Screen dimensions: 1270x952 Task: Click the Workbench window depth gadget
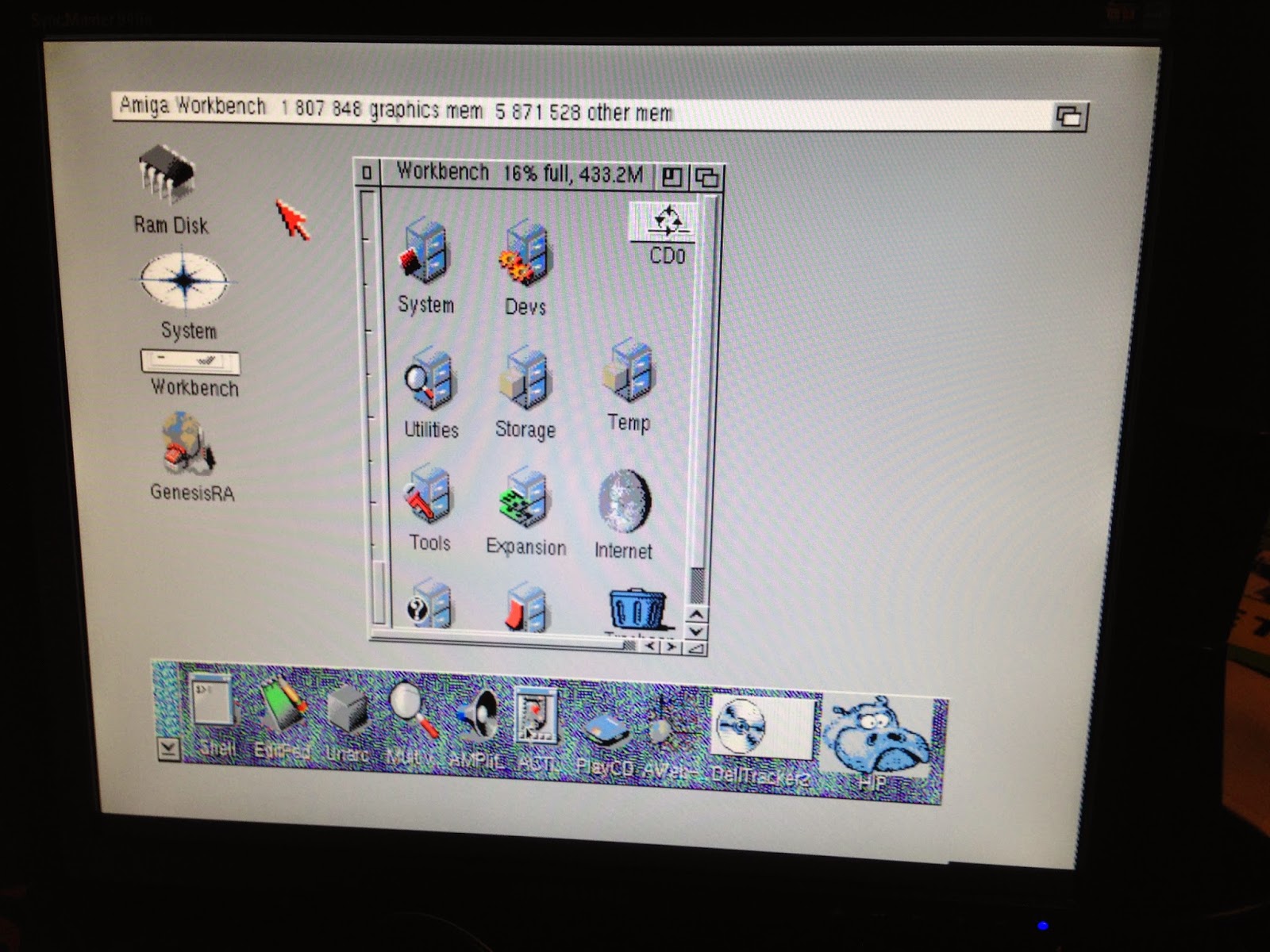(706, 177)
